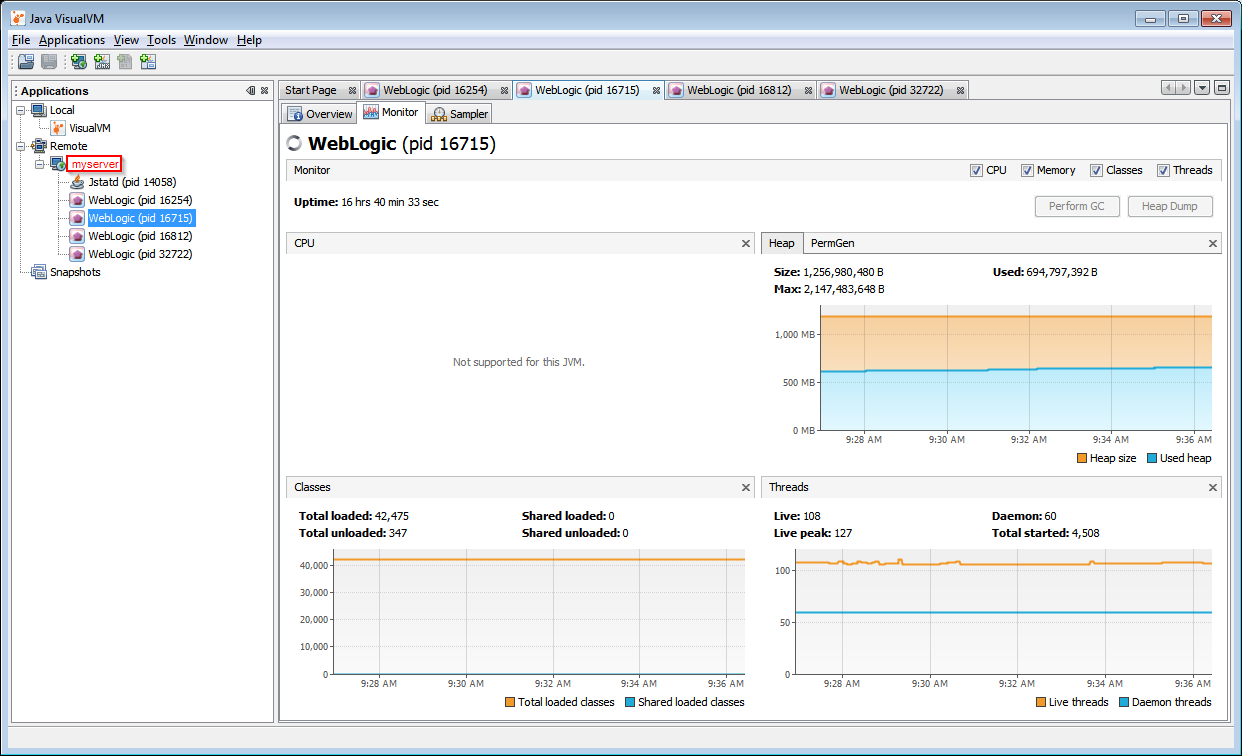The image size is (1242, 756).
Task: Minimize the Applications panel with its slide icon
Action: (250, 90)
